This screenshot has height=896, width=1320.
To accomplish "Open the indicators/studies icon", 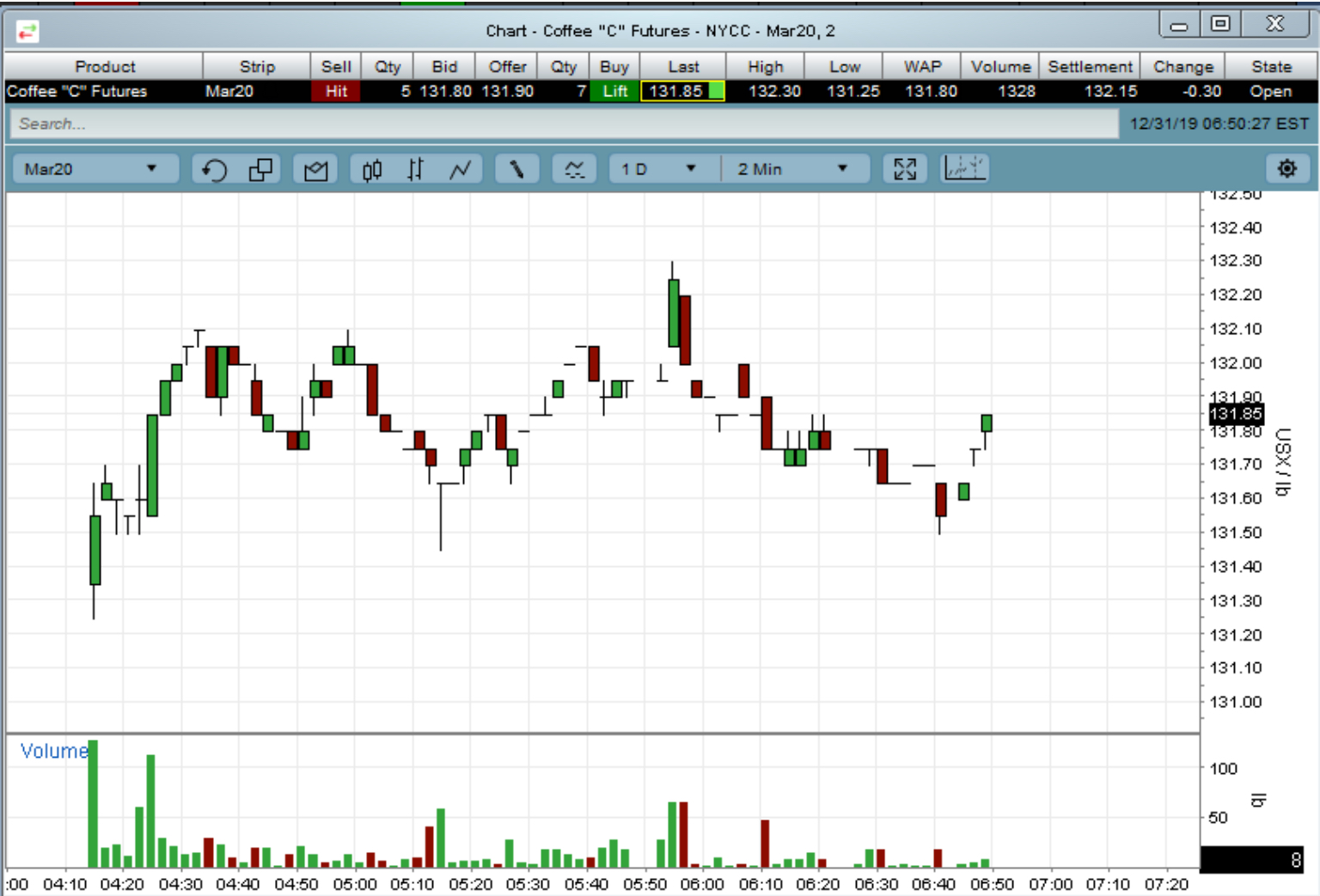I will pos(574,169).
